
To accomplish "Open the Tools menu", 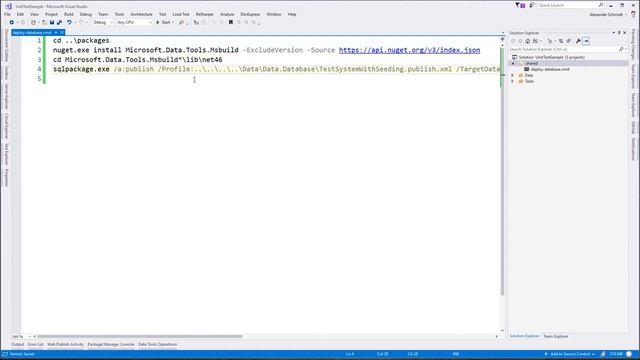I will click(119, 14).
